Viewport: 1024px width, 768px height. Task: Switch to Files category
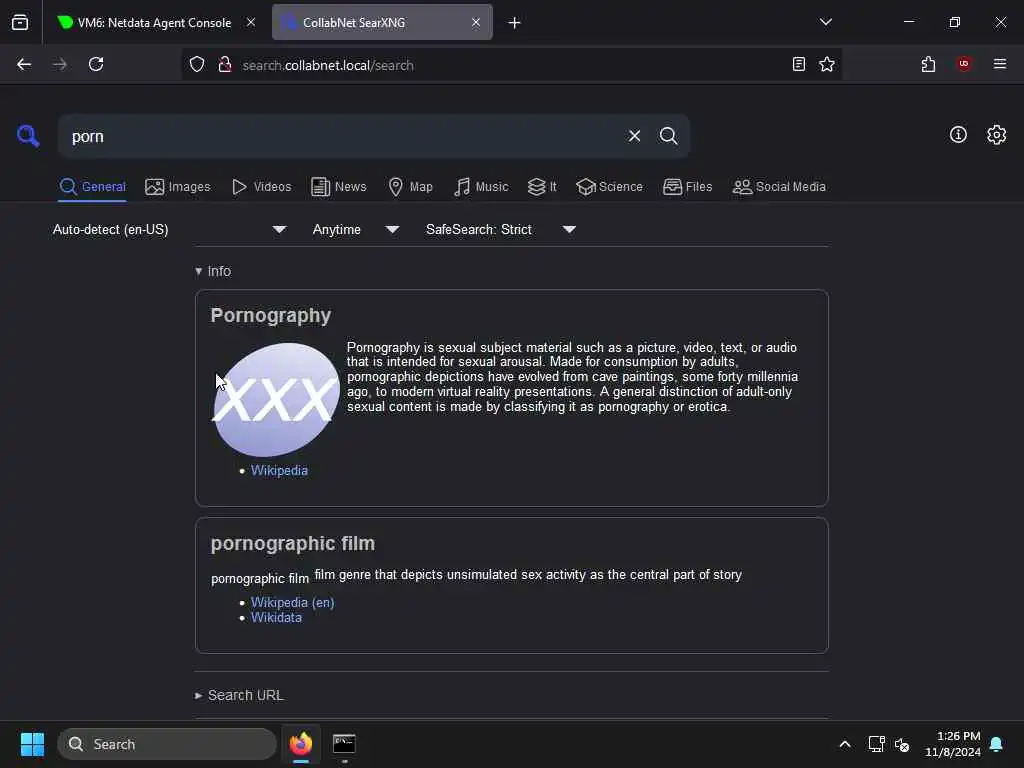tap(688, 187)
